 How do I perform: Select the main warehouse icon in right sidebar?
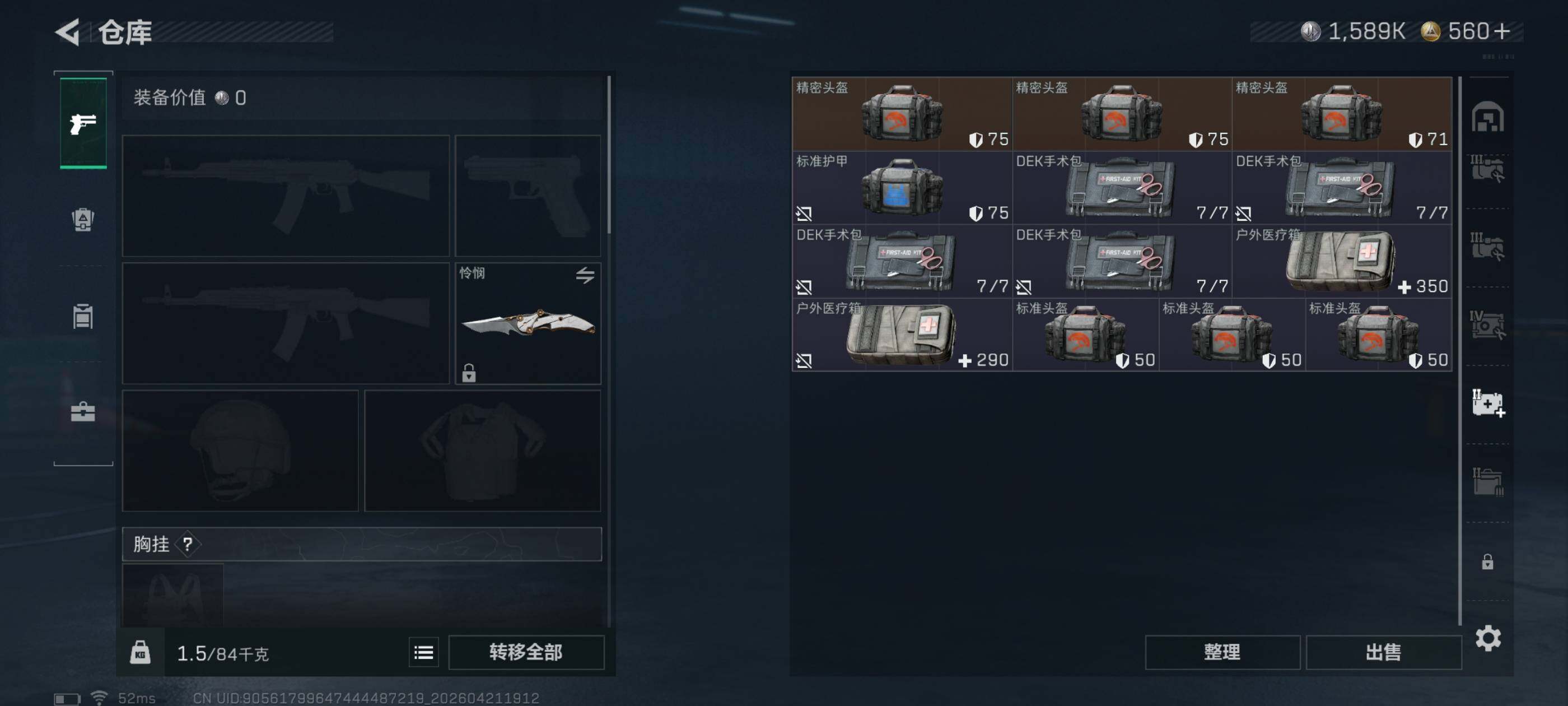(x=1488, y=117)
